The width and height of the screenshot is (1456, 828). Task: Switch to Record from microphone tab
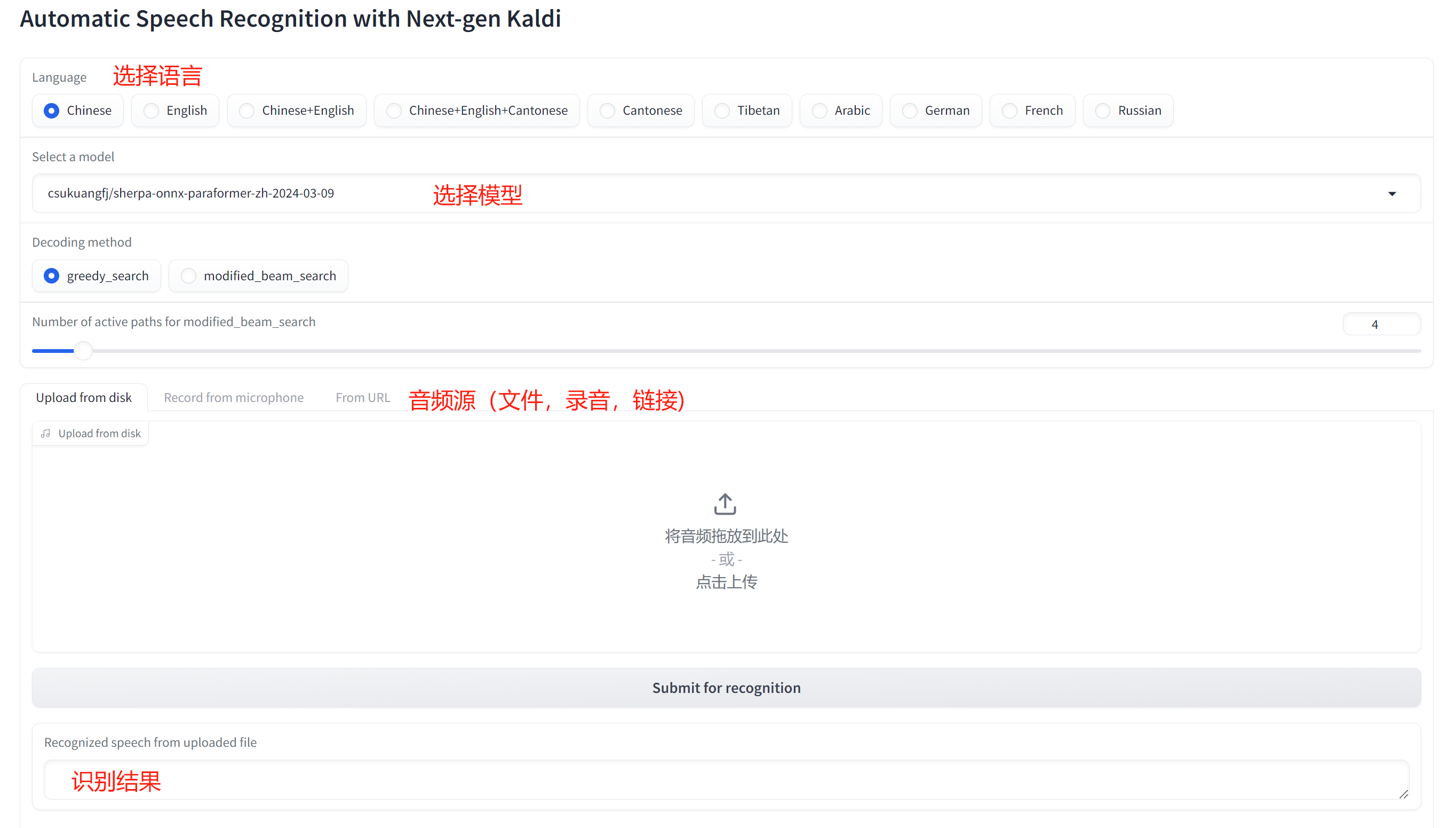click(x=234, y=398)
